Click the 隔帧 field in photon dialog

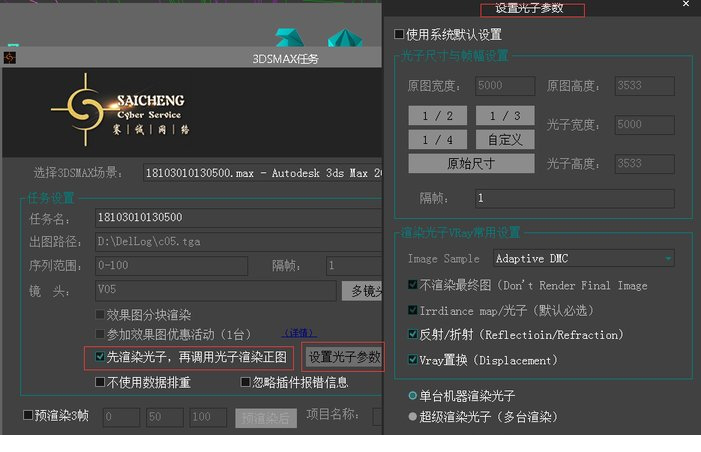[574, 198]
